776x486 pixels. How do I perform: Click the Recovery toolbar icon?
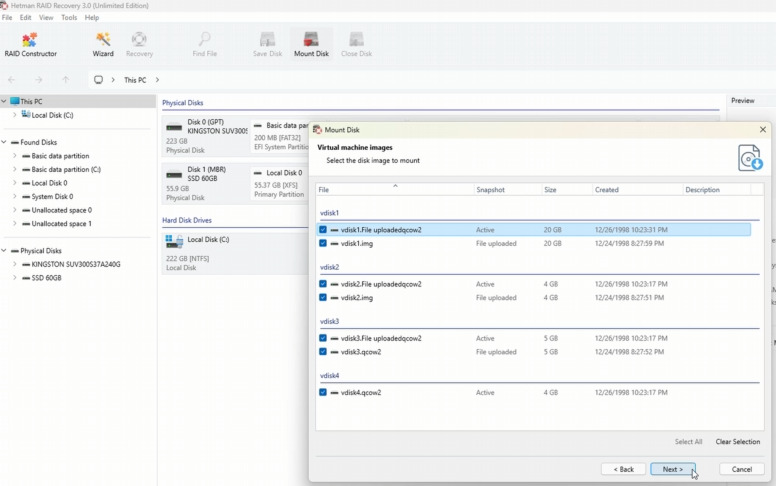click(139, 45)
